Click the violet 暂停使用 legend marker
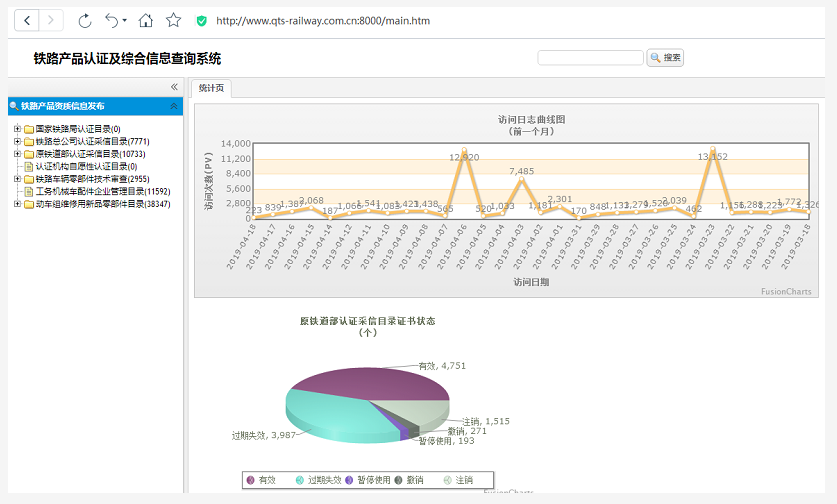837x504 pixels. (x=349, y=480)
